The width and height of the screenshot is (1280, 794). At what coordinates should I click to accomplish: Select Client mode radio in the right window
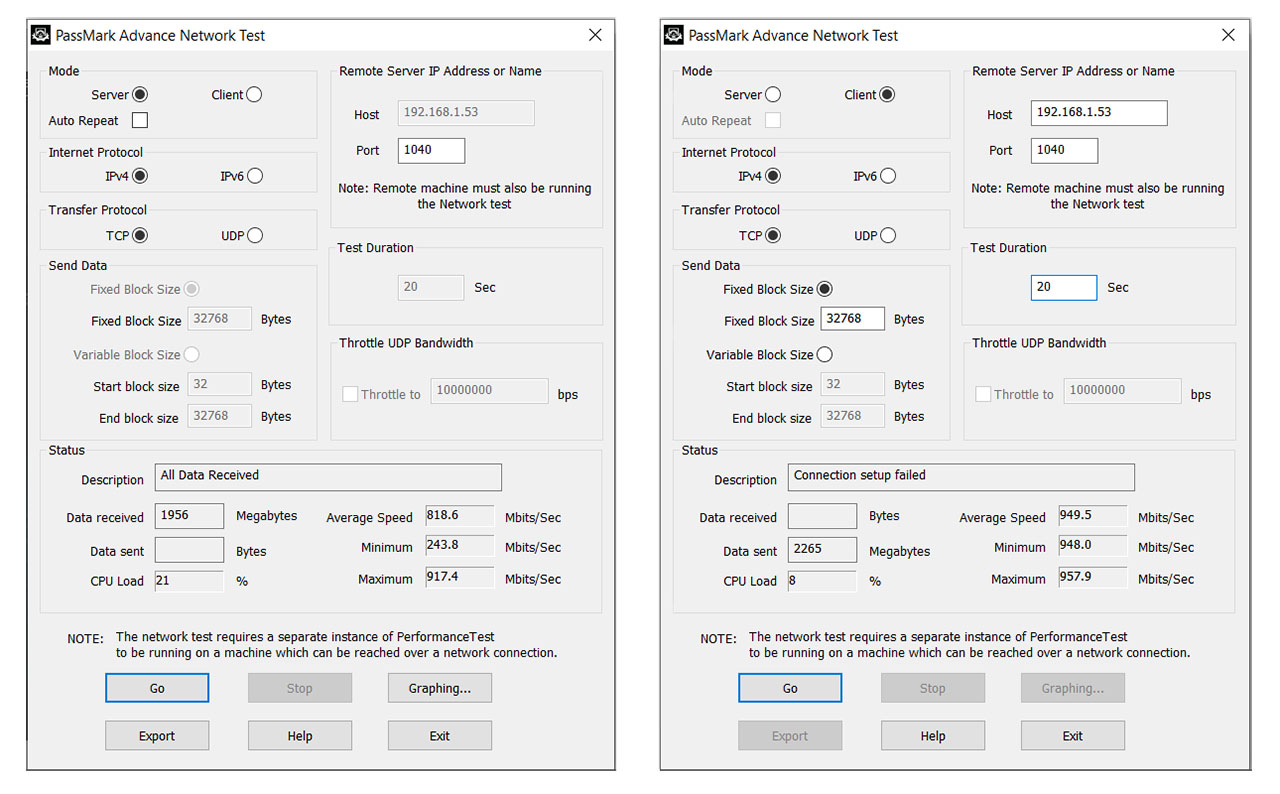887,95
